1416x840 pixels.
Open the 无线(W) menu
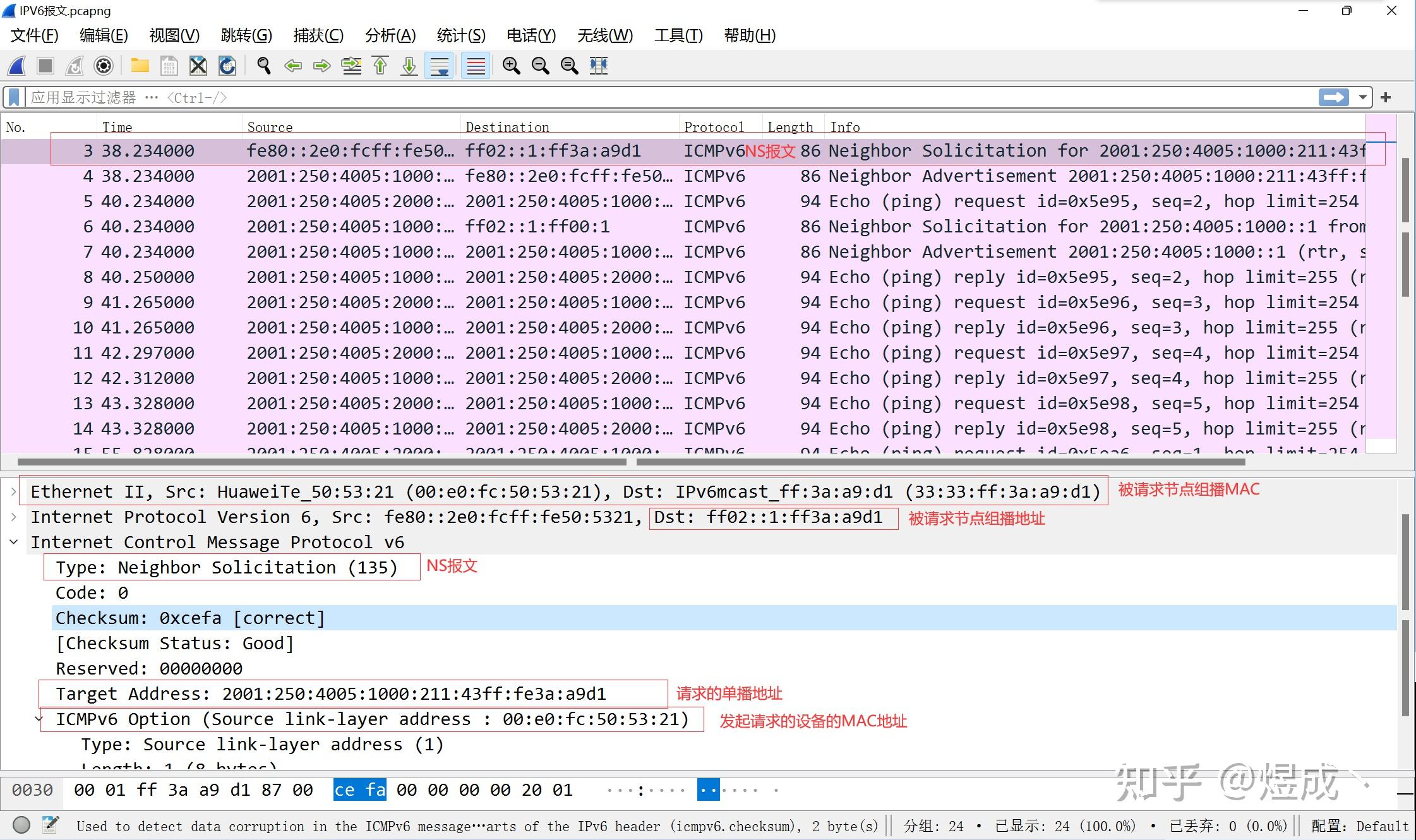click(x=604, y=36)
